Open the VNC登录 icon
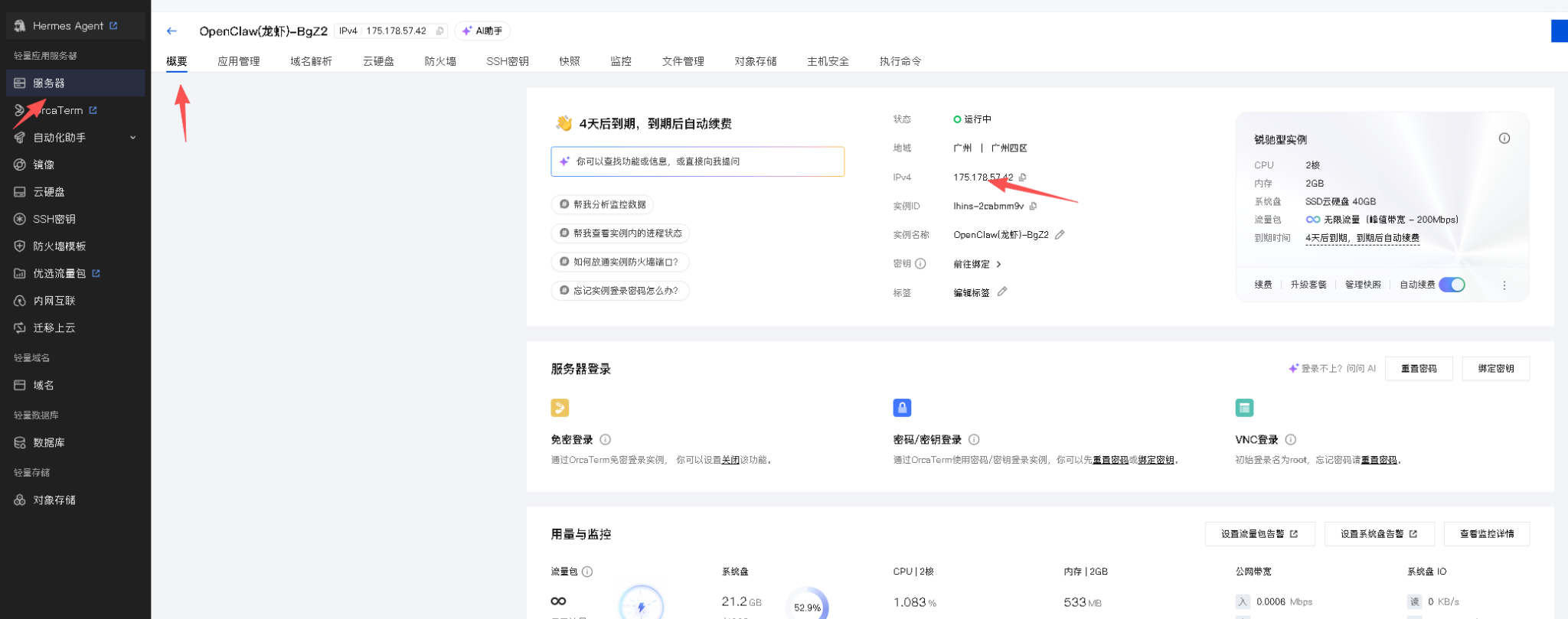The image size is (1568, 619). 1244,408
